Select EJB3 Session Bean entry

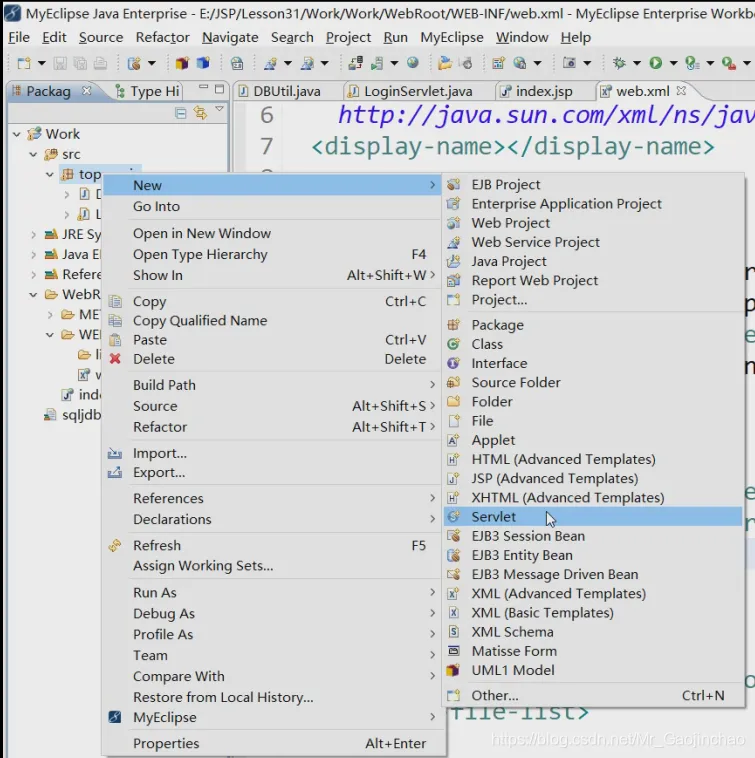593,536
